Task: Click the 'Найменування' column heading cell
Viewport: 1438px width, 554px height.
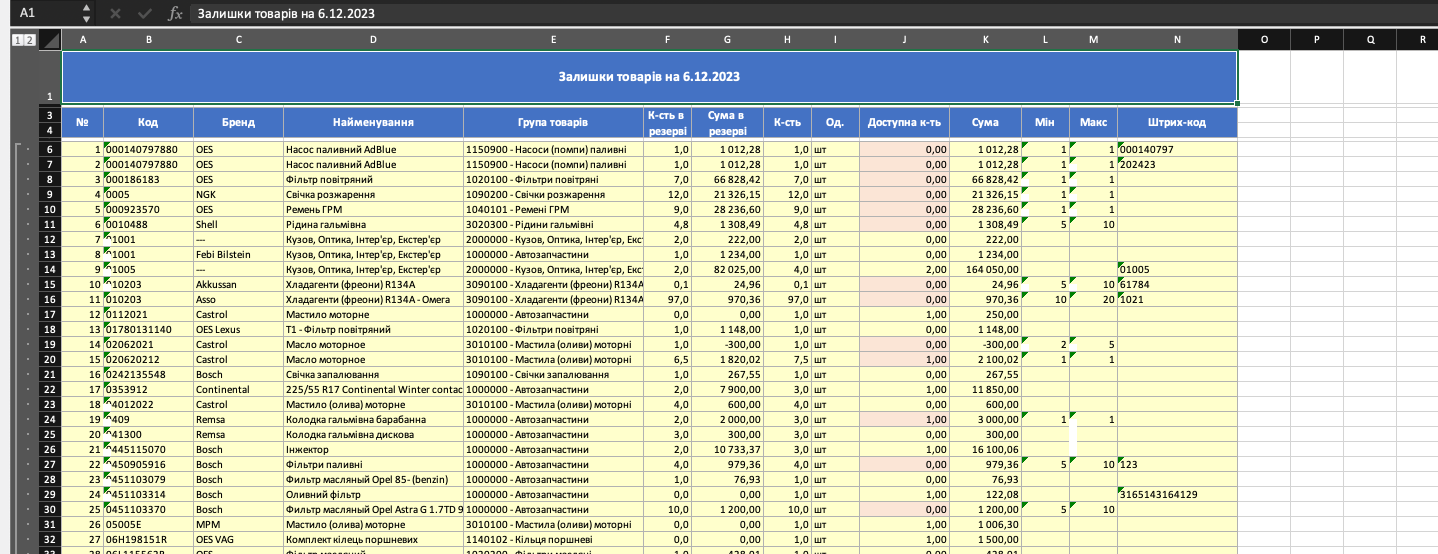Action: 373,123
